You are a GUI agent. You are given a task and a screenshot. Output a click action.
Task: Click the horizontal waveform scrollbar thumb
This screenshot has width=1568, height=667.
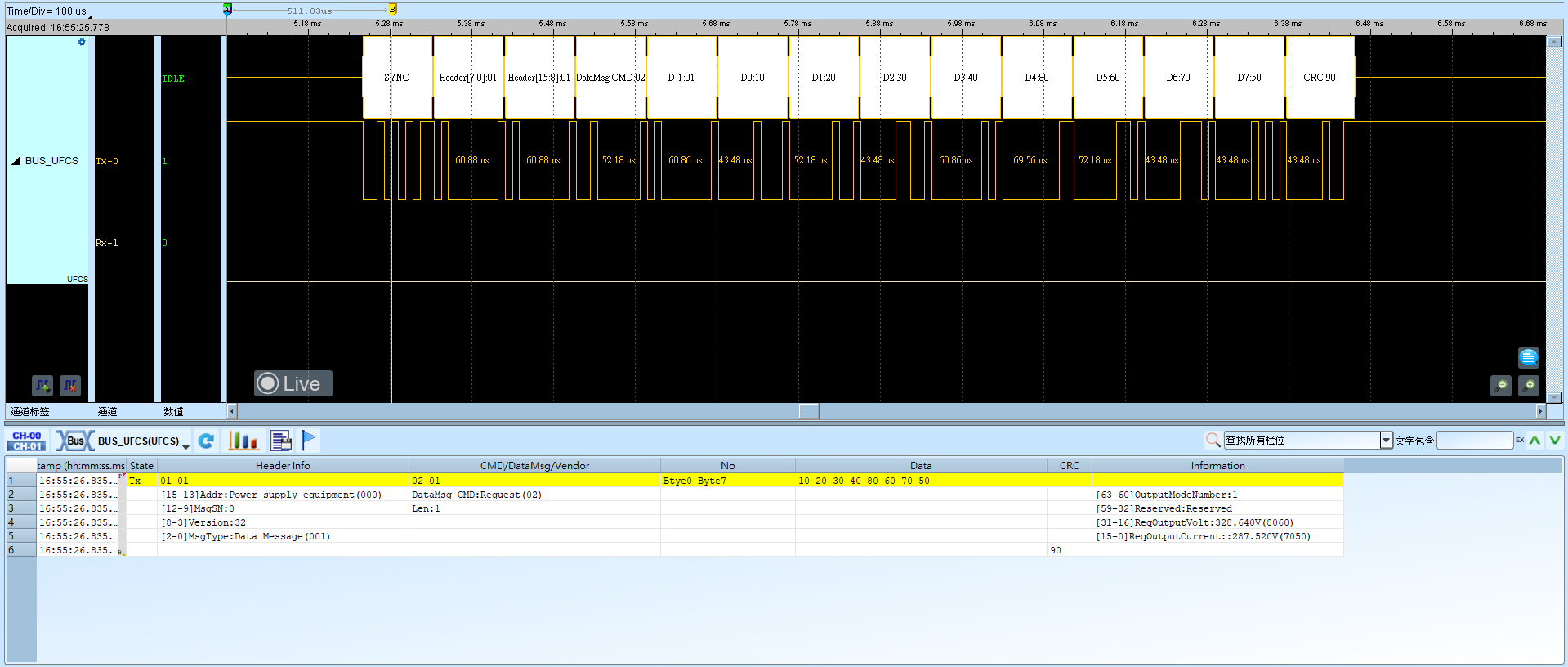[809, 411]
